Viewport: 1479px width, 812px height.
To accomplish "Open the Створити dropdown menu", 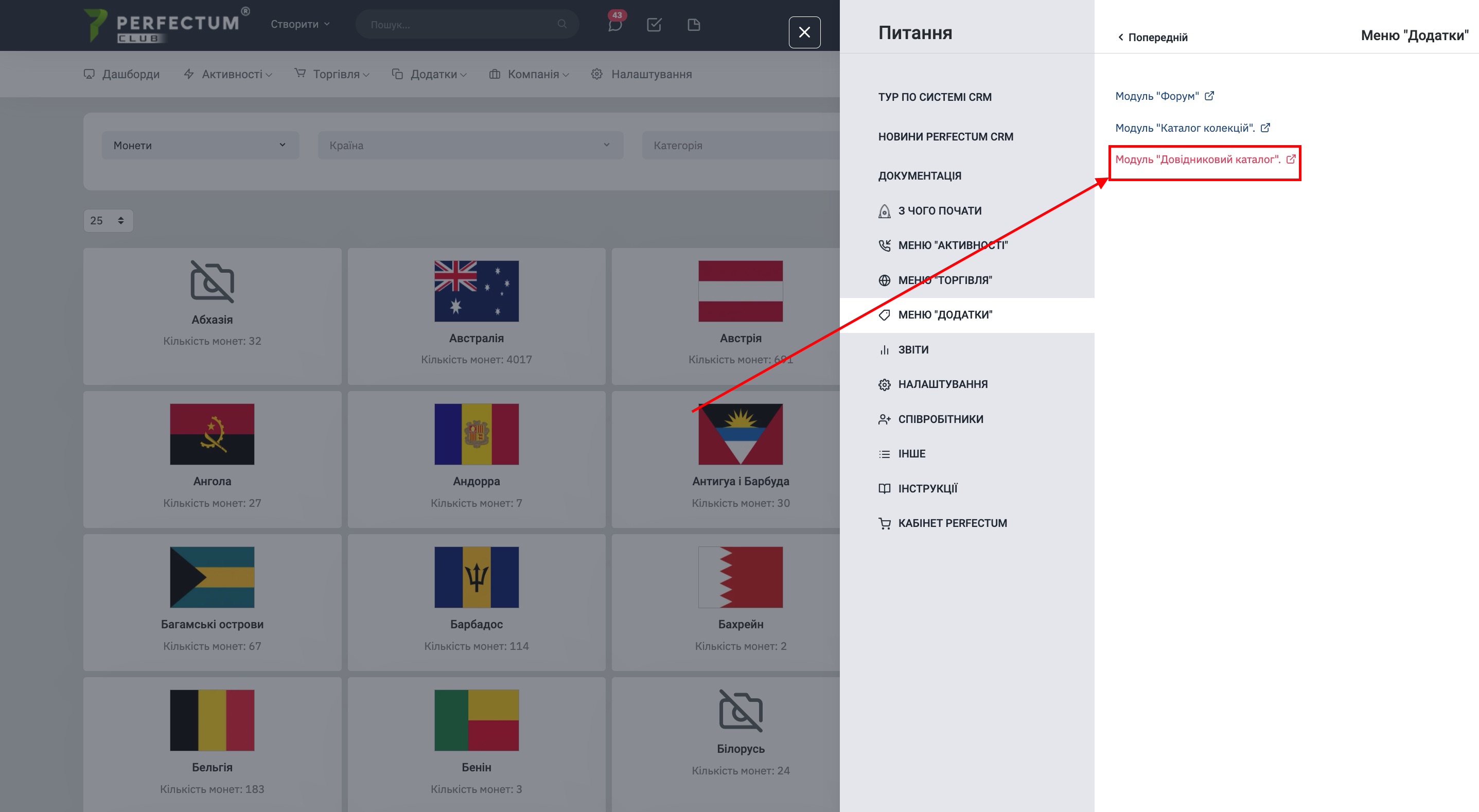I will [300, 24].
